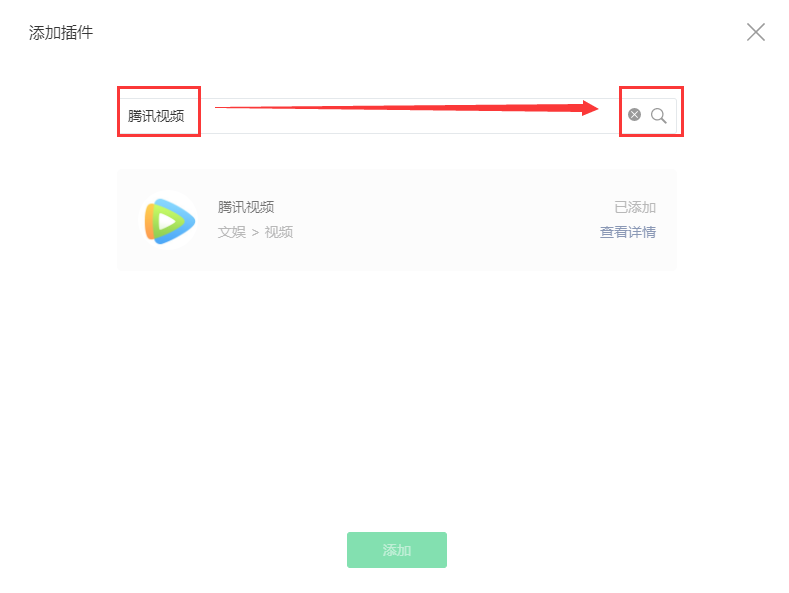Select the 腾讯视频 search result card
The width and height of the screenshot is (789, 593).
pyautogui.click(x=397, y=220)
